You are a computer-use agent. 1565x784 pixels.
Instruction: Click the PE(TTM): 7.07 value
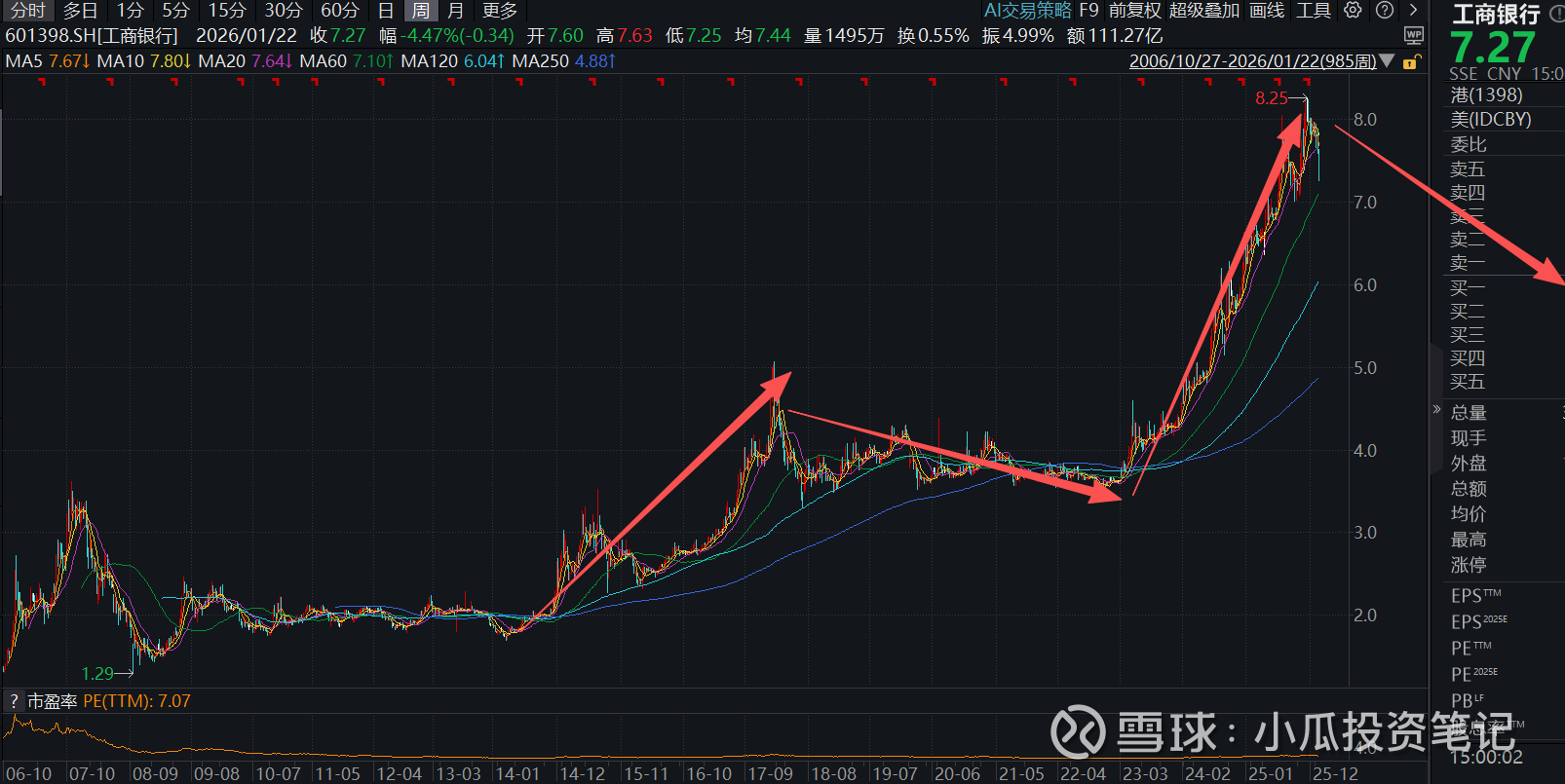pos(137,701)
